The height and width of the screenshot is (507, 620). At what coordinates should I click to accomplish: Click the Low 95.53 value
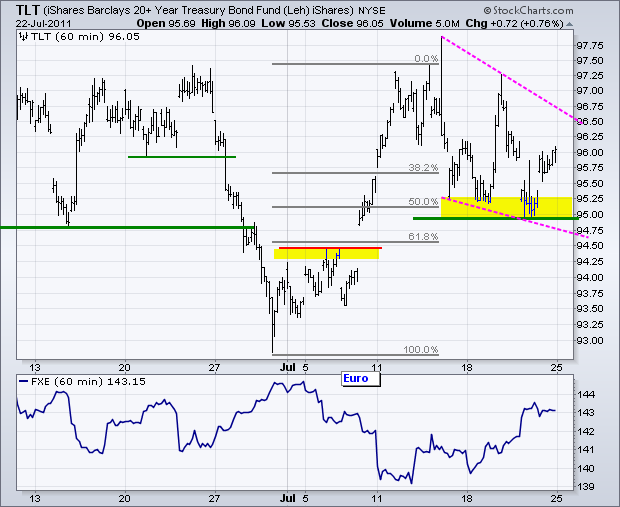(289, 23)
